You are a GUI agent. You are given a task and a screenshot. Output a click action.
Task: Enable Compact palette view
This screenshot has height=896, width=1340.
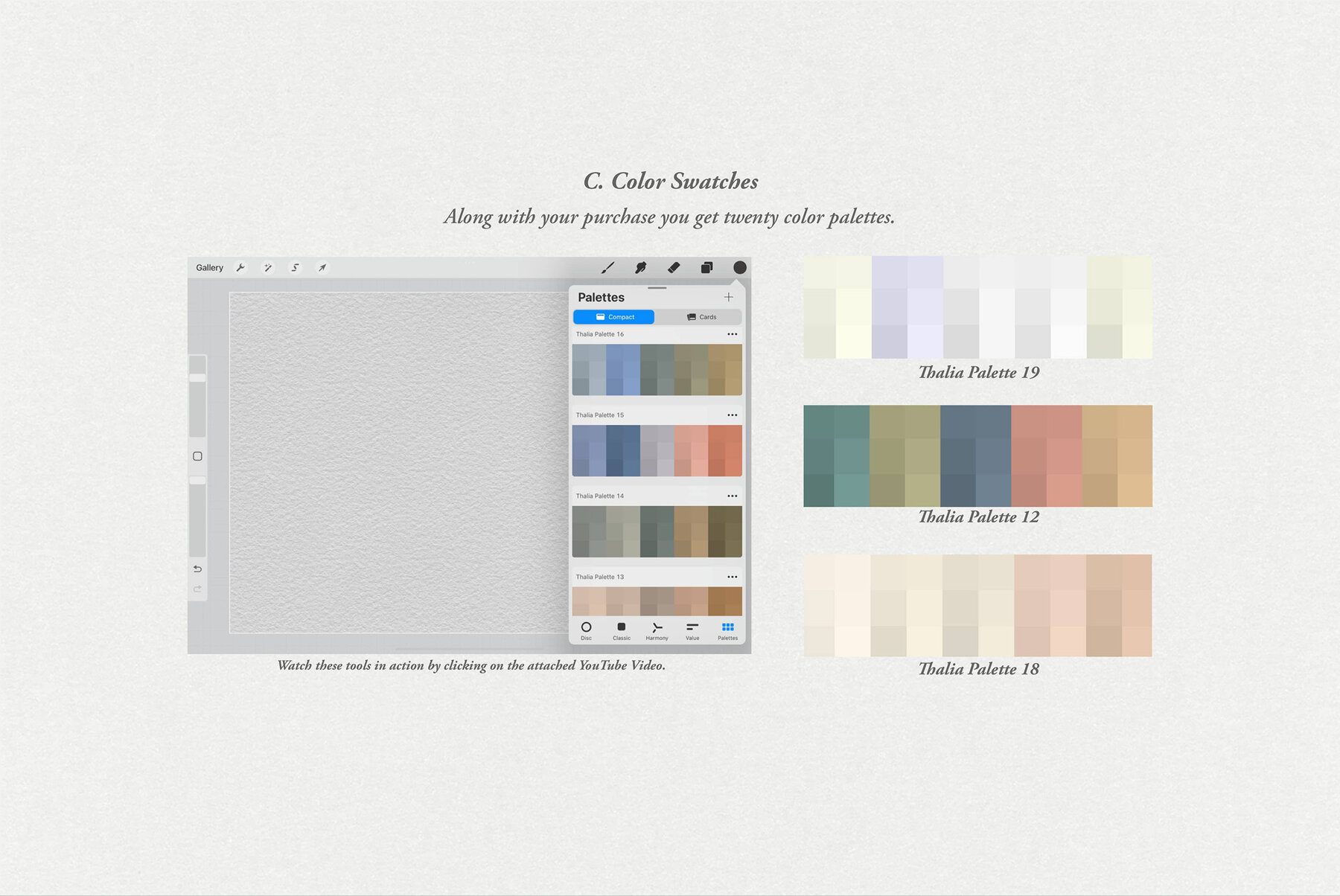614,317
